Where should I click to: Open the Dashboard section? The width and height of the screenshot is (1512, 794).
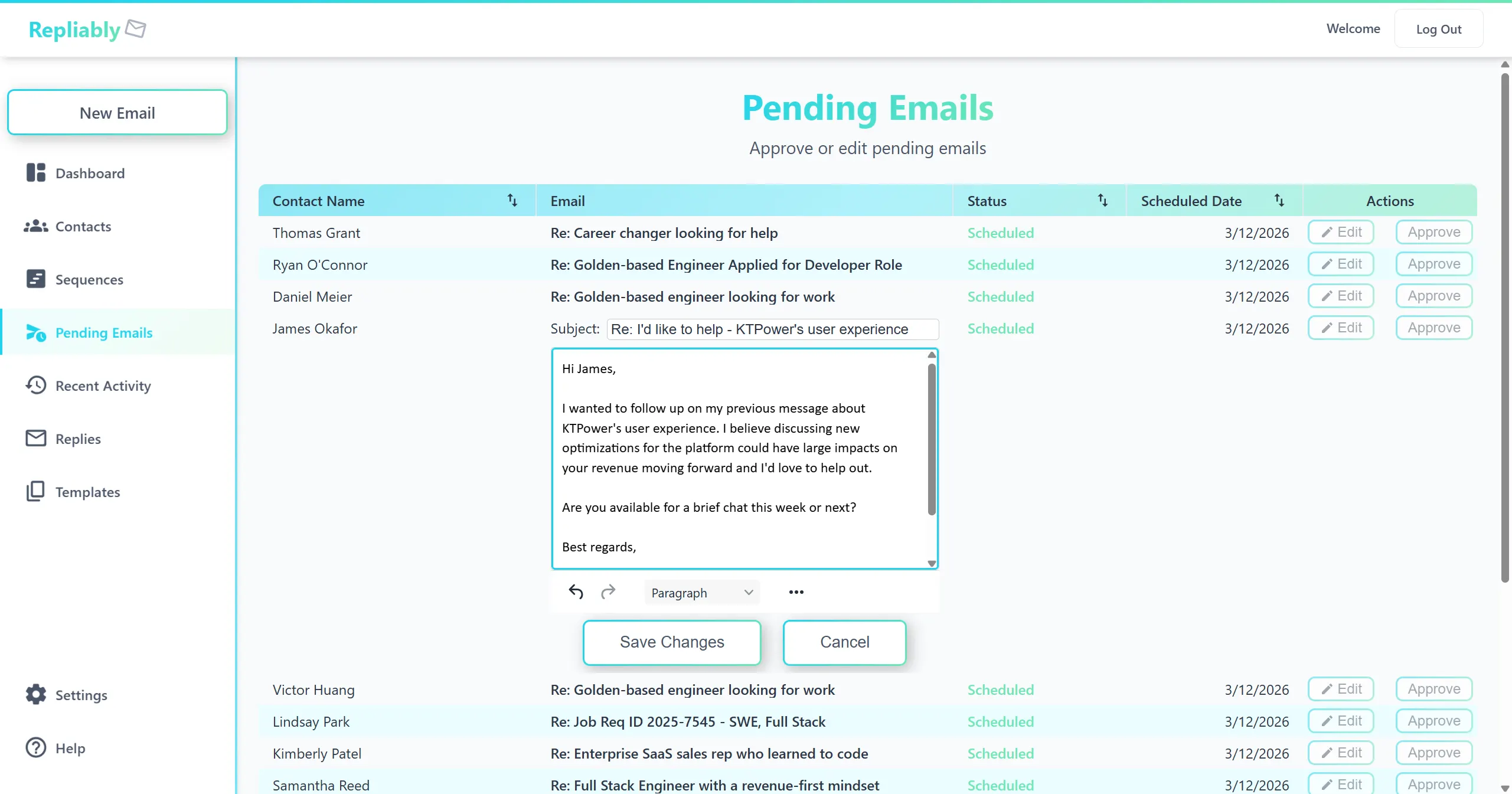[x=90, y=173]
